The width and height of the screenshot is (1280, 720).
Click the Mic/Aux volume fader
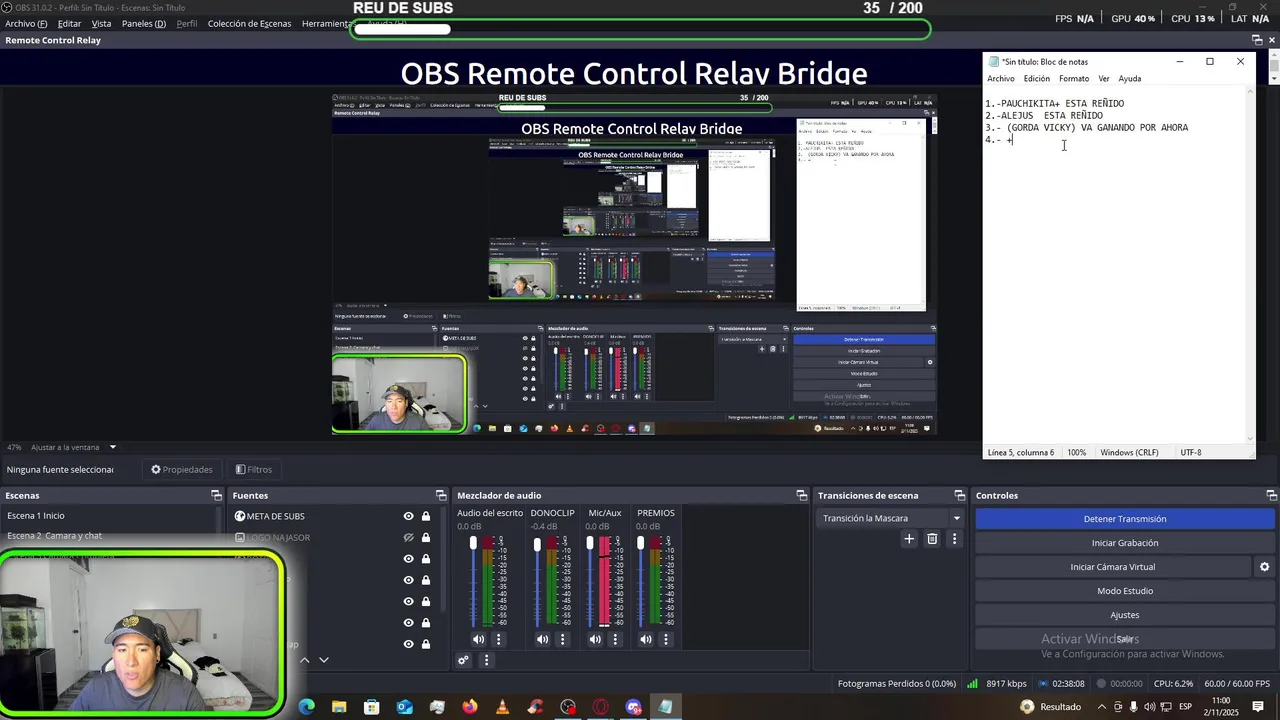(x=590, y=544)
